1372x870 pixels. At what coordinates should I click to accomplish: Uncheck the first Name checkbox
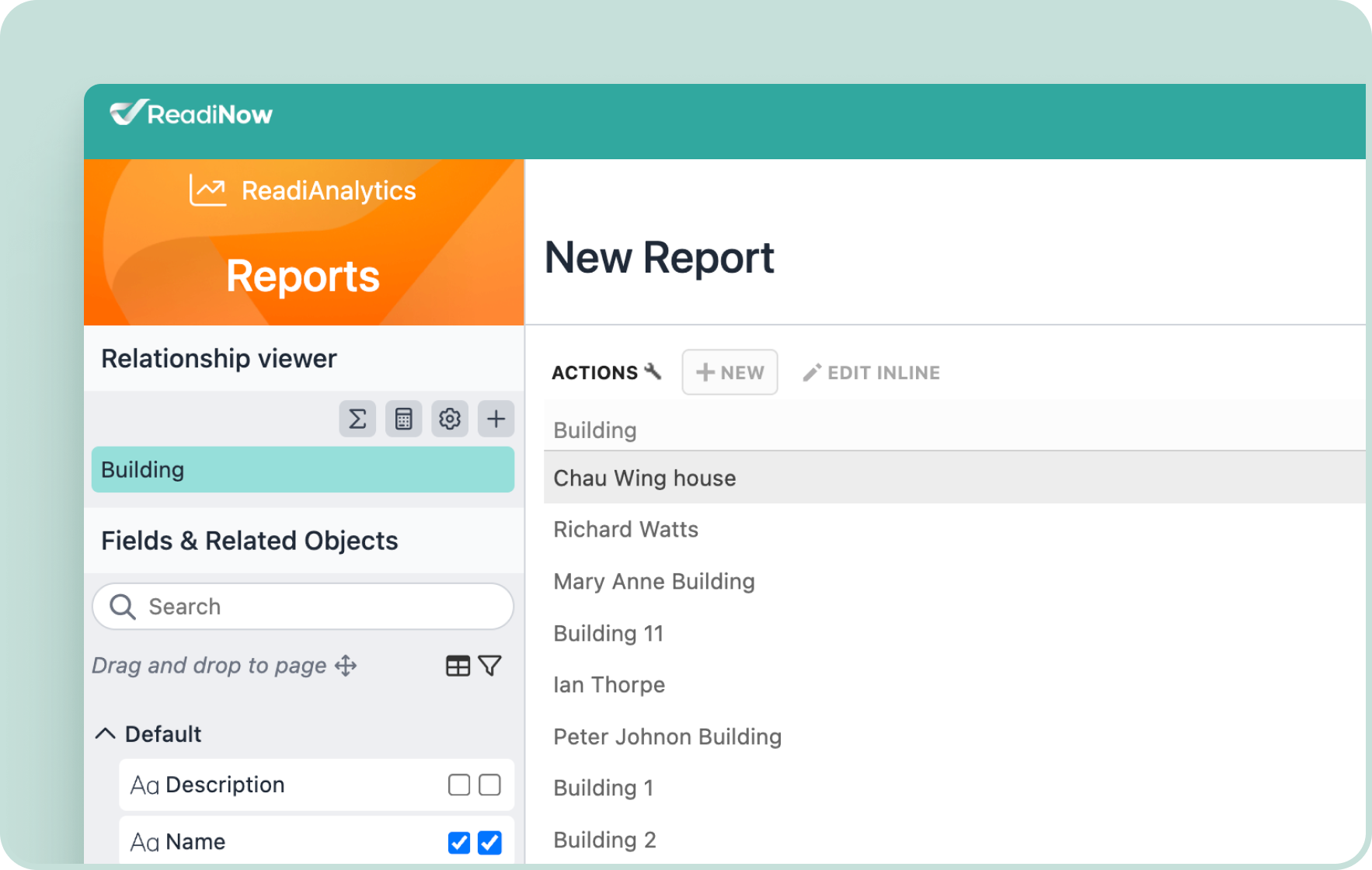point(459,842)
